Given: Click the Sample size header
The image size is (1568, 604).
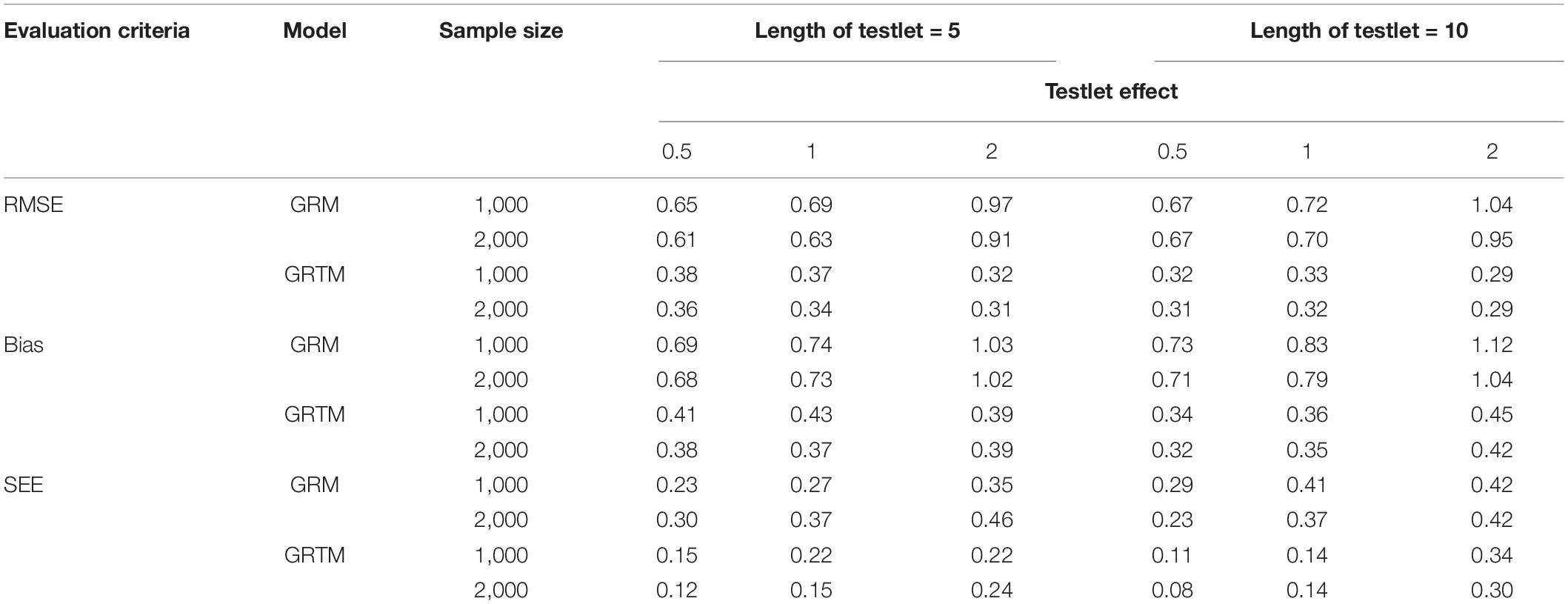Looking at the screenshot, I should [x=501, y=30].
